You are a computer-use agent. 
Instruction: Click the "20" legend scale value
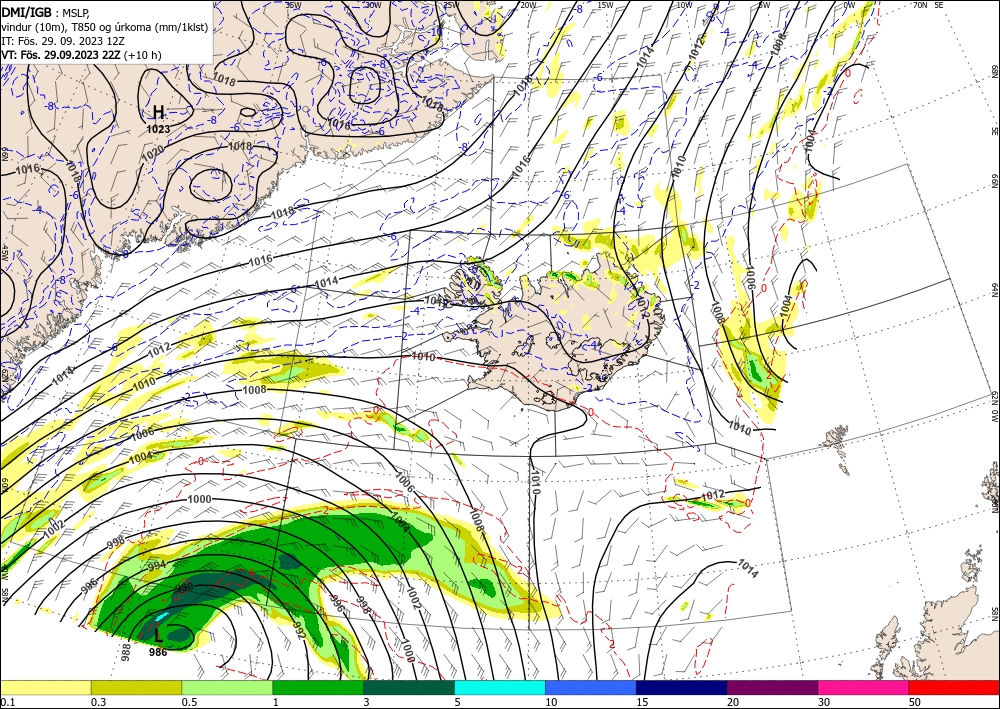(x=733, y=702)
